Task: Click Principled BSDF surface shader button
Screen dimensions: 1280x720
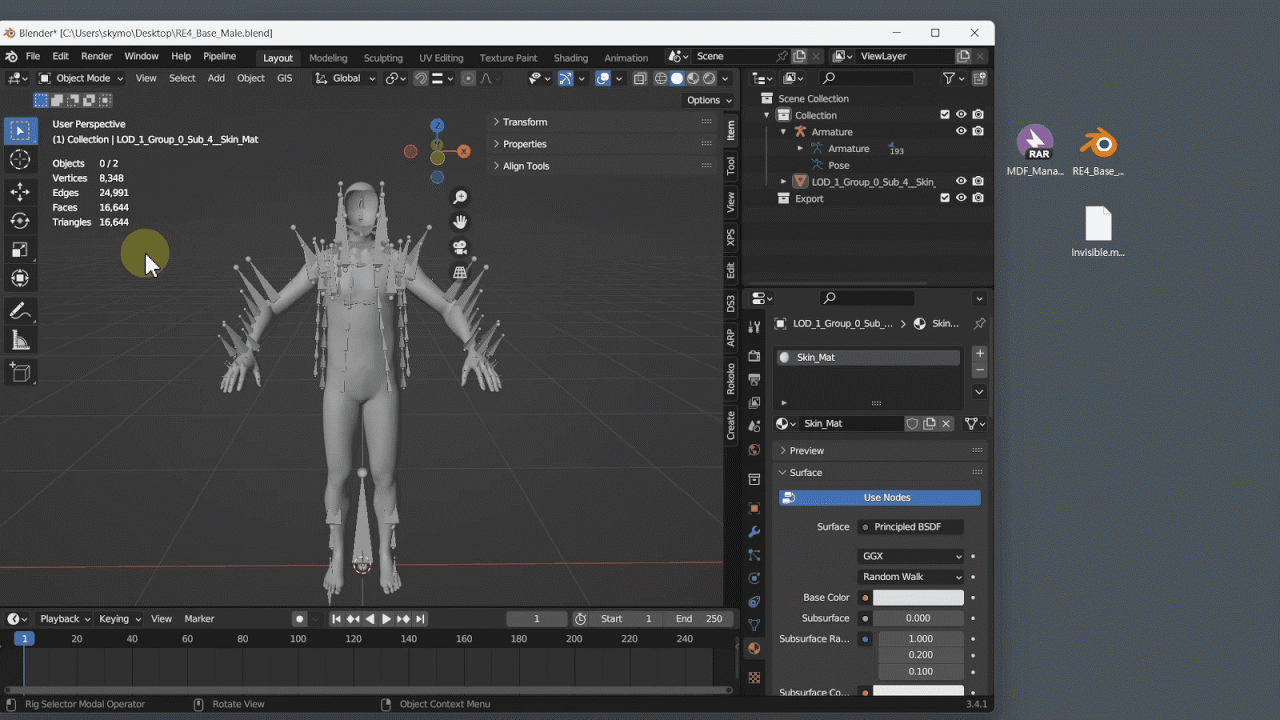Action: point(911,527)
